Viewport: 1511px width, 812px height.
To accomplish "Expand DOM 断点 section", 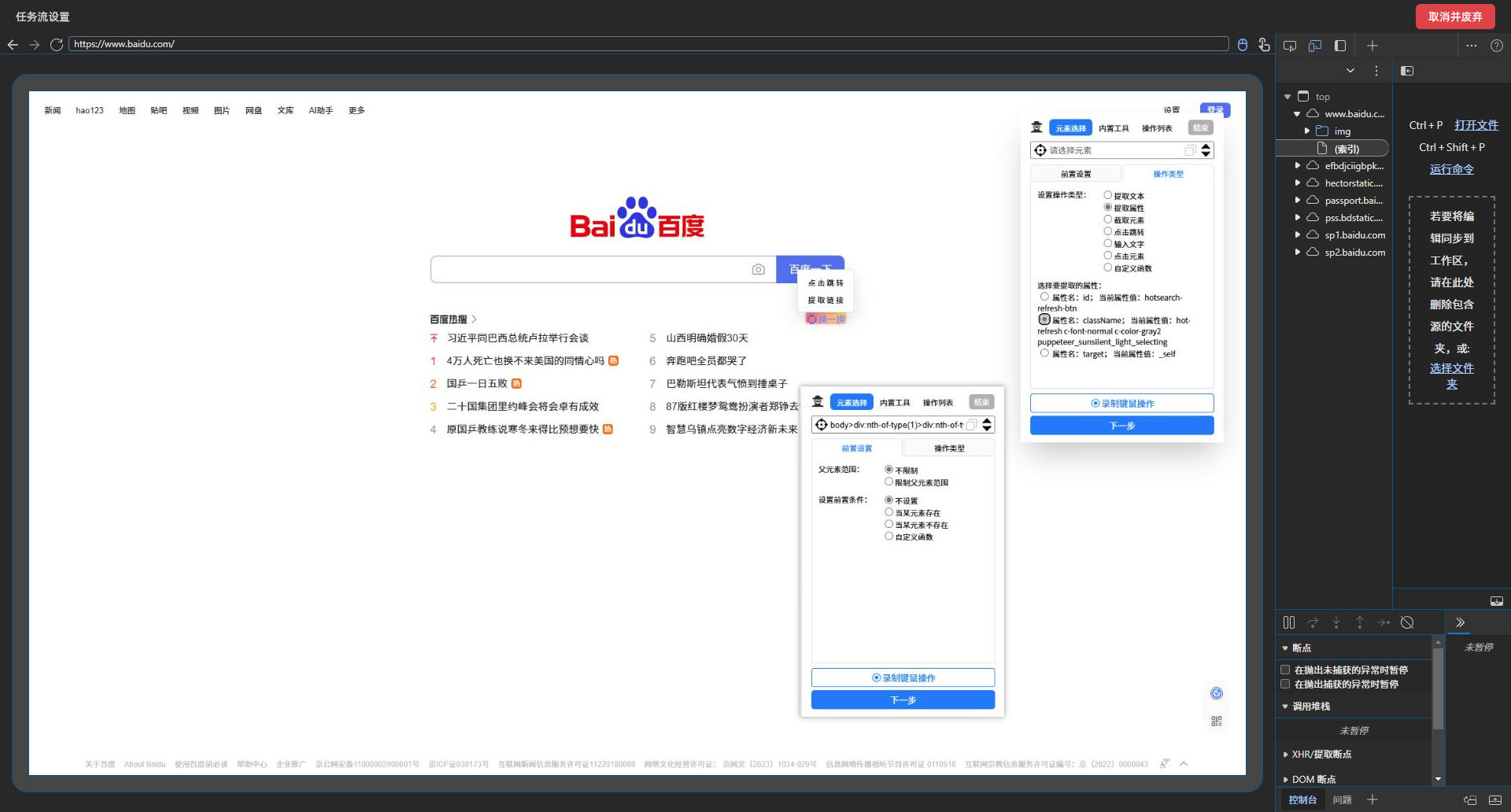I will 1286,780.
